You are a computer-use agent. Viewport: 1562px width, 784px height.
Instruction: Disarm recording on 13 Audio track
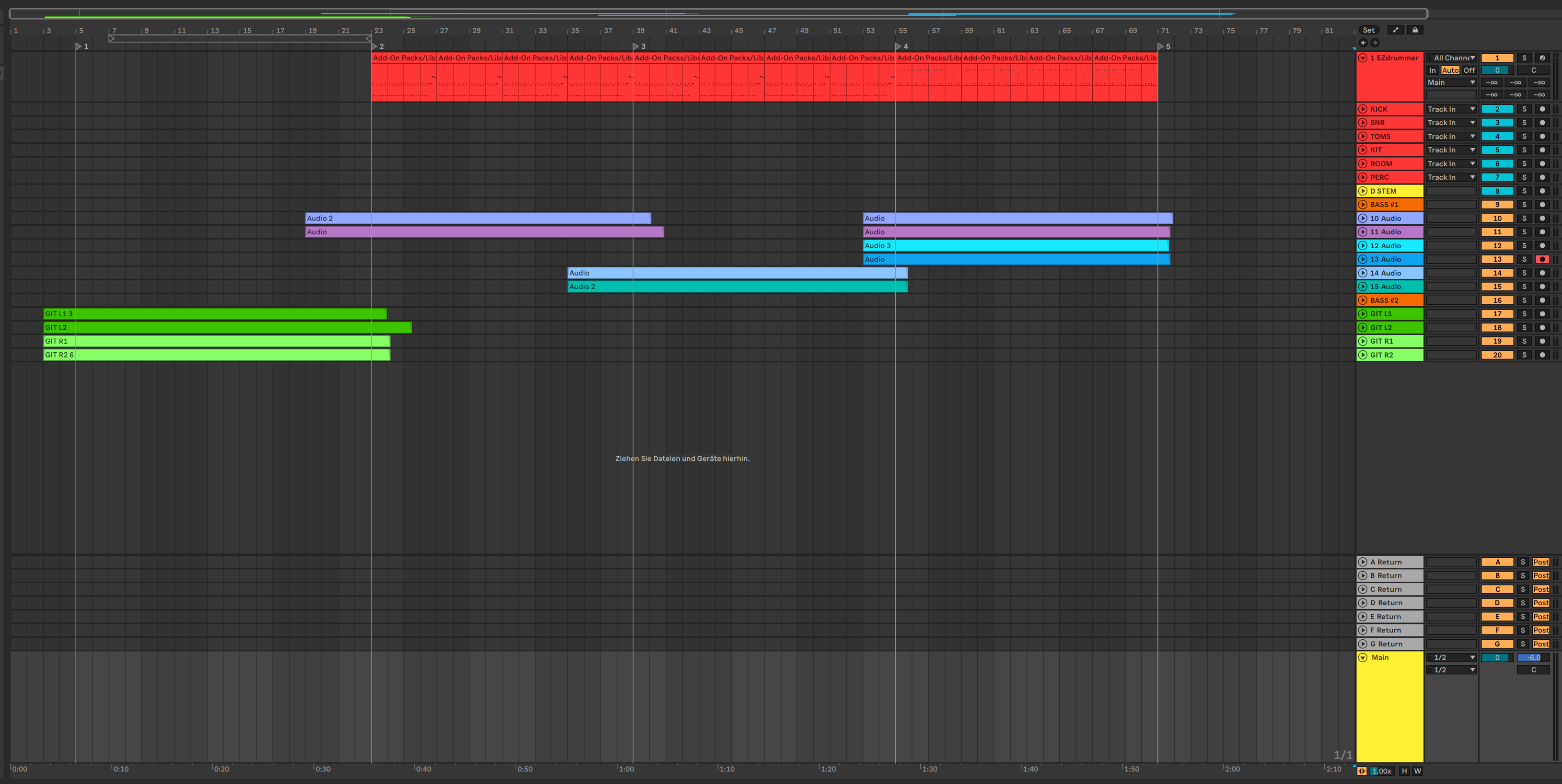tap(1542, 260)
